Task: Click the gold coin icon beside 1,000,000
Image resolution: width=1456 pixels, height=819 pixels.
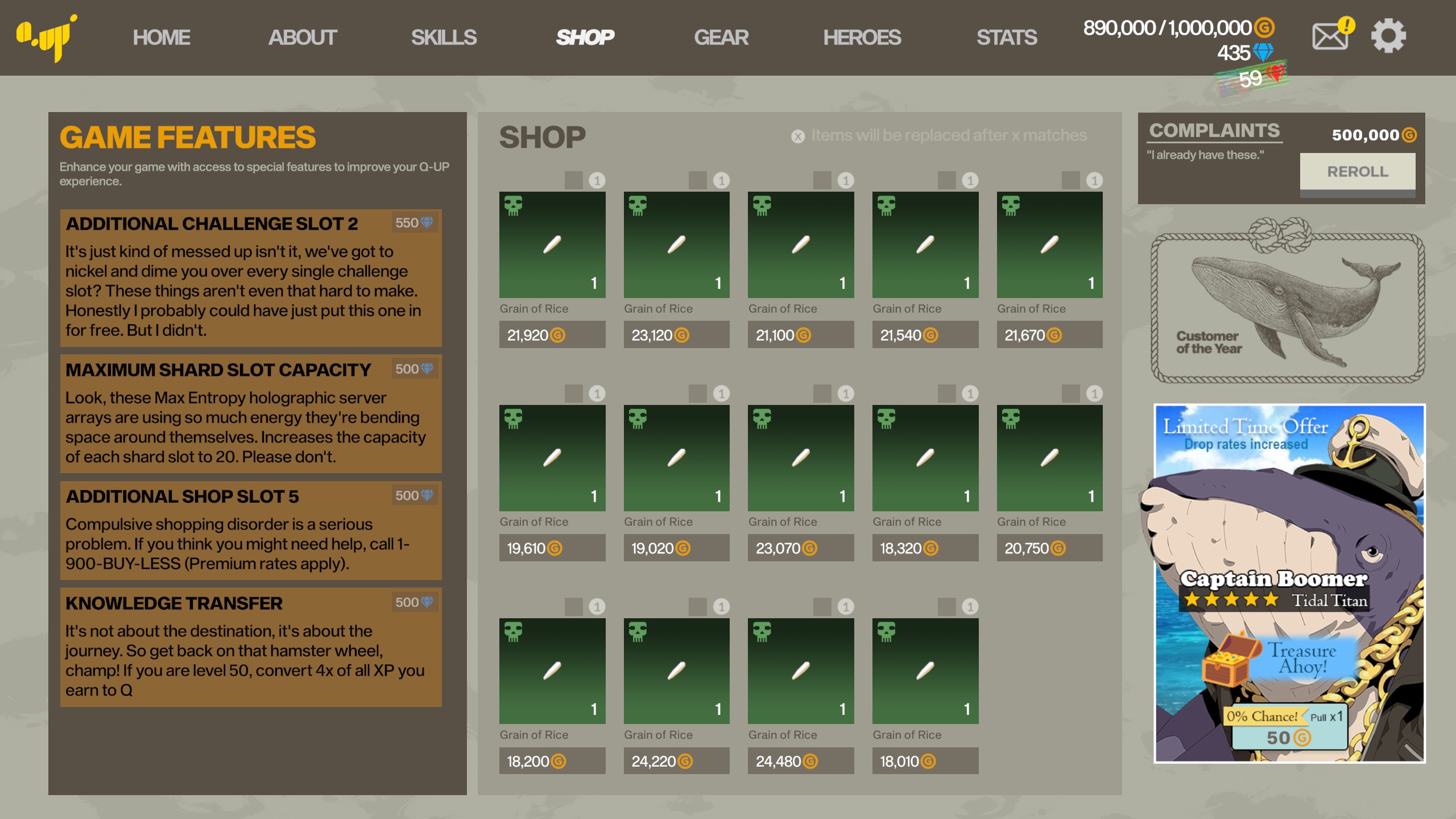Action: pos(1264,27)
